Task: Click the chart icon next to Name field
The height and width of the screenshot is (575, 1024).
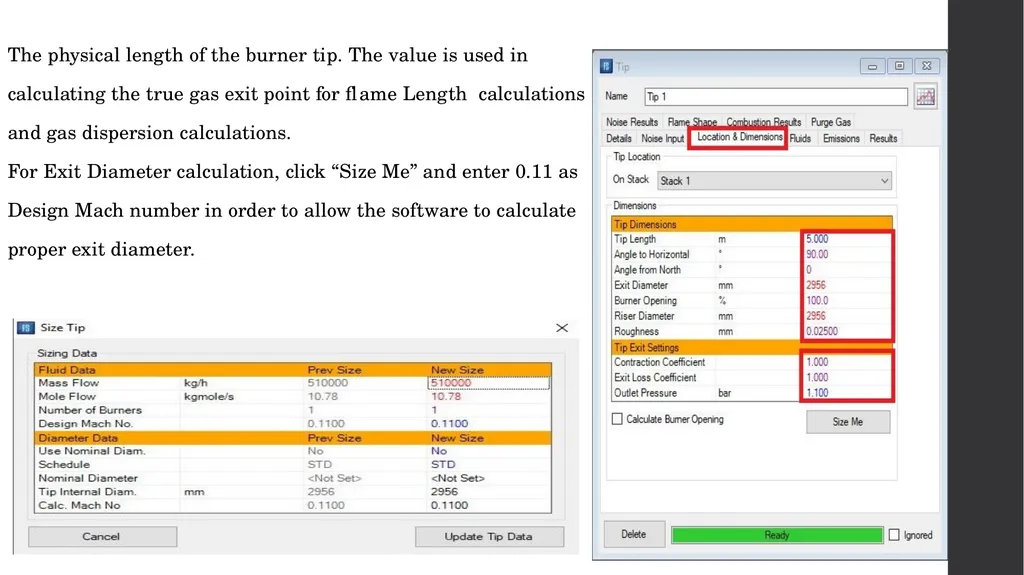Action: pos(925,97)
